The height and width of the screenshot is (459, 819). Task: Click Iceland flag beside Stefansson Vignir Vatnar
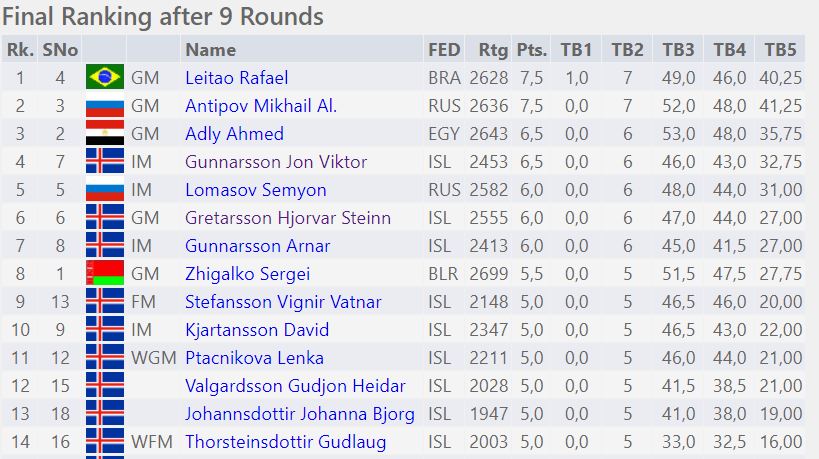click(x=104, y=301)
